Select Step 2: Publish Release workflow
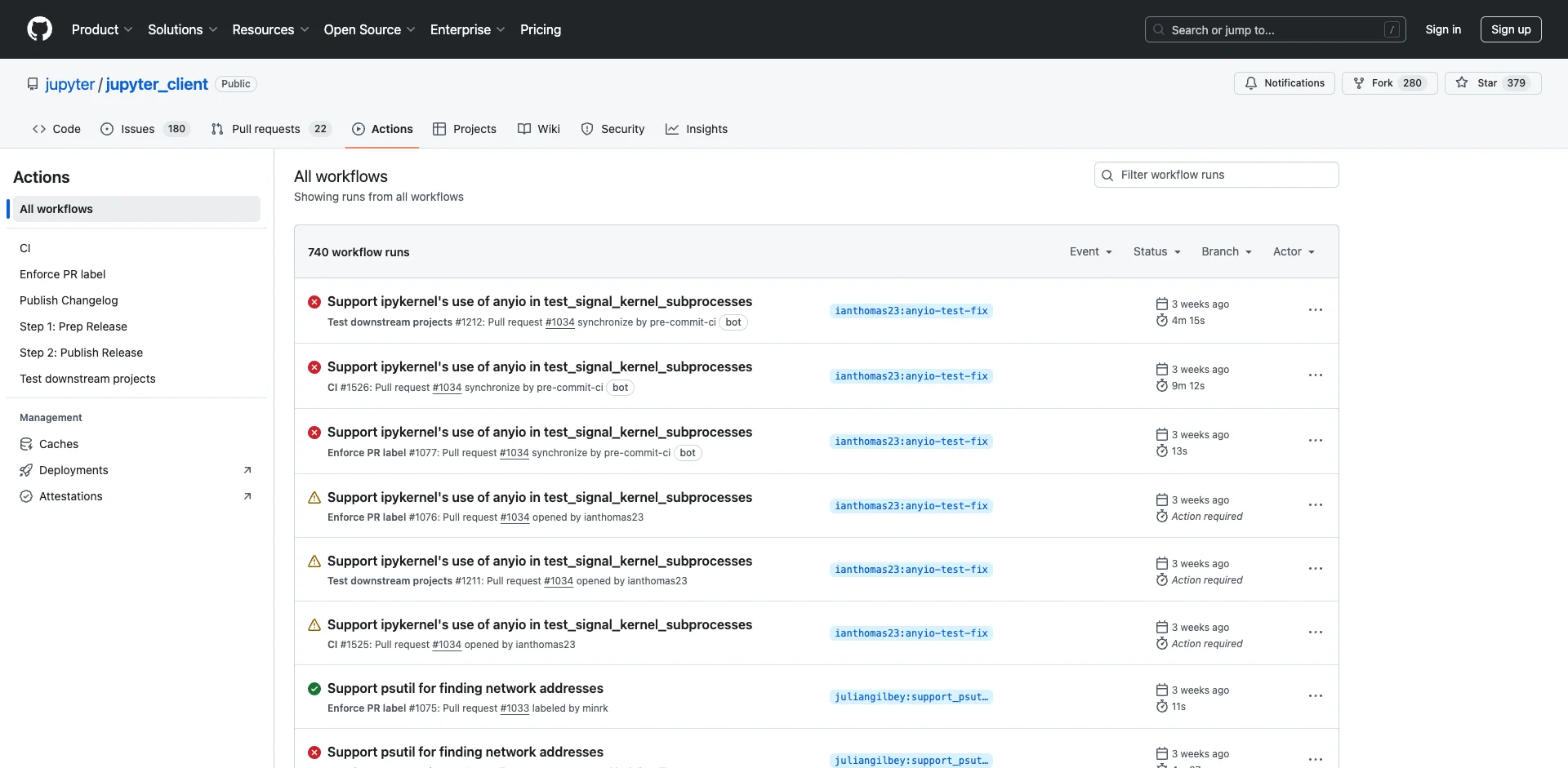Viewport: 1568px width, 768px height. (x=136, y=353)
